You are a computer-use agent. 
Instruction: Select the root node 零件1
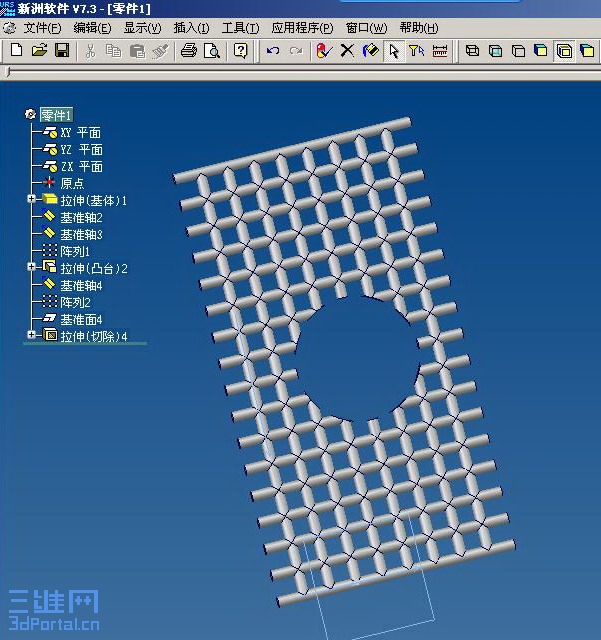coord(56,115)
